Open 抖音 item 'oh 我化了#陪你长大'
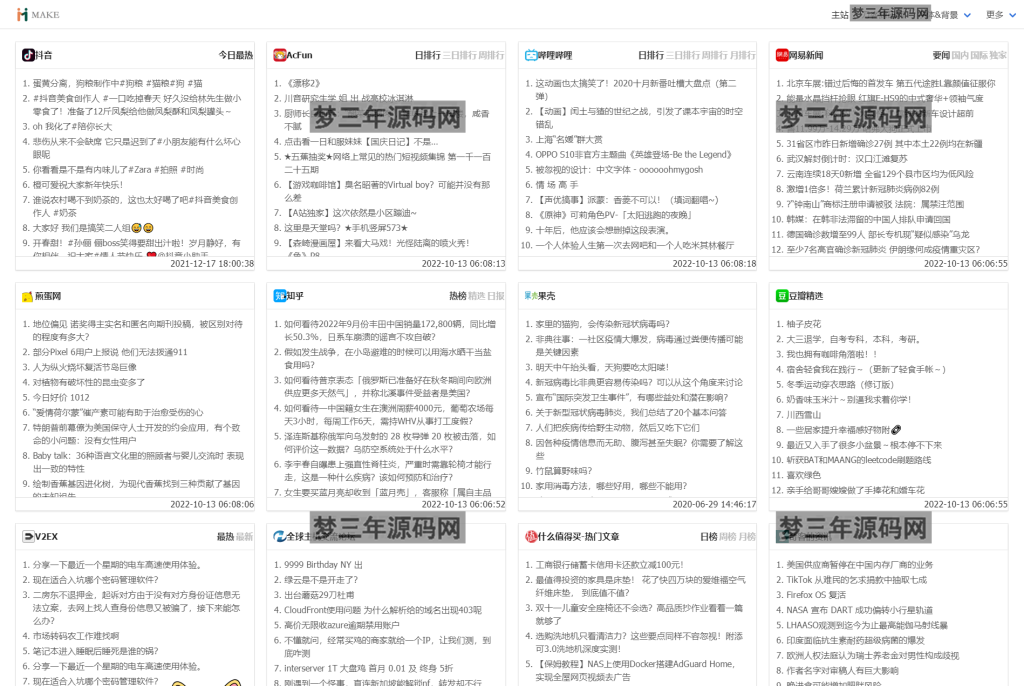Screen dimensions: 1024x686 point(72,127)
